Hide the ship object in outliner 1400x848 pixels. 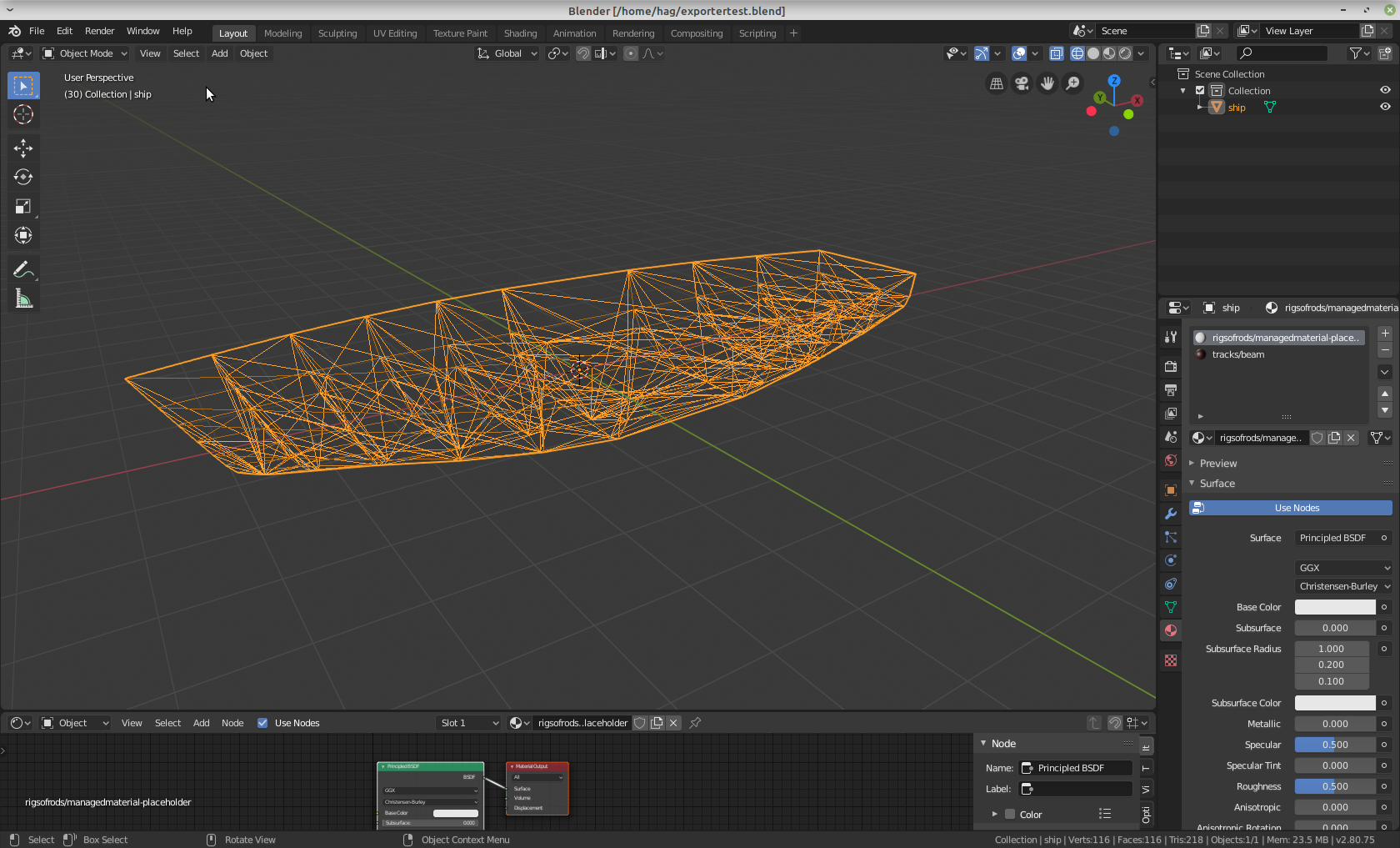pos(1385,107)
